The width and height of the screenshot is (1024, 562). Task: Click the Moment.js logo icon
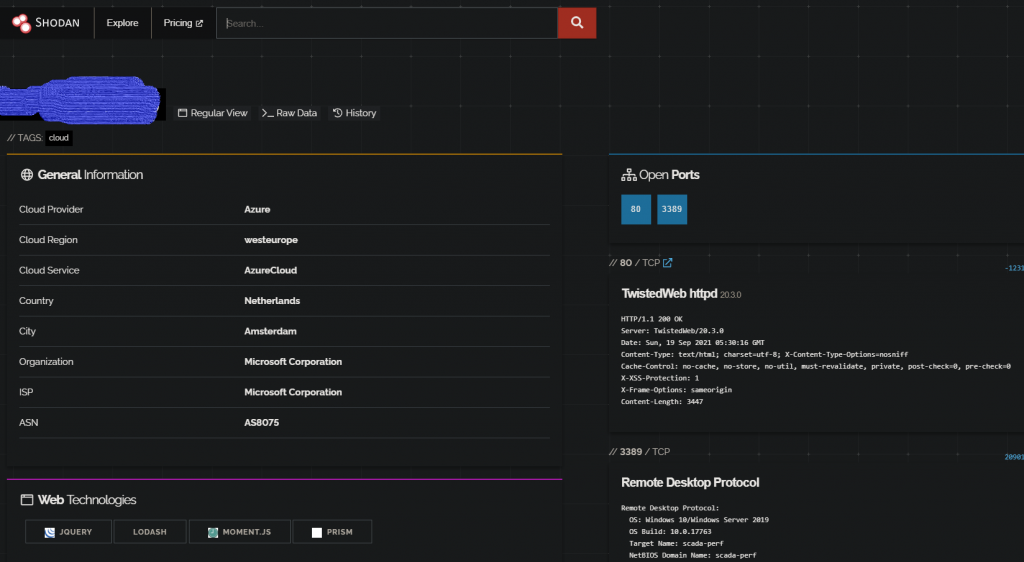pyautogui.click(x=213, y=533)
